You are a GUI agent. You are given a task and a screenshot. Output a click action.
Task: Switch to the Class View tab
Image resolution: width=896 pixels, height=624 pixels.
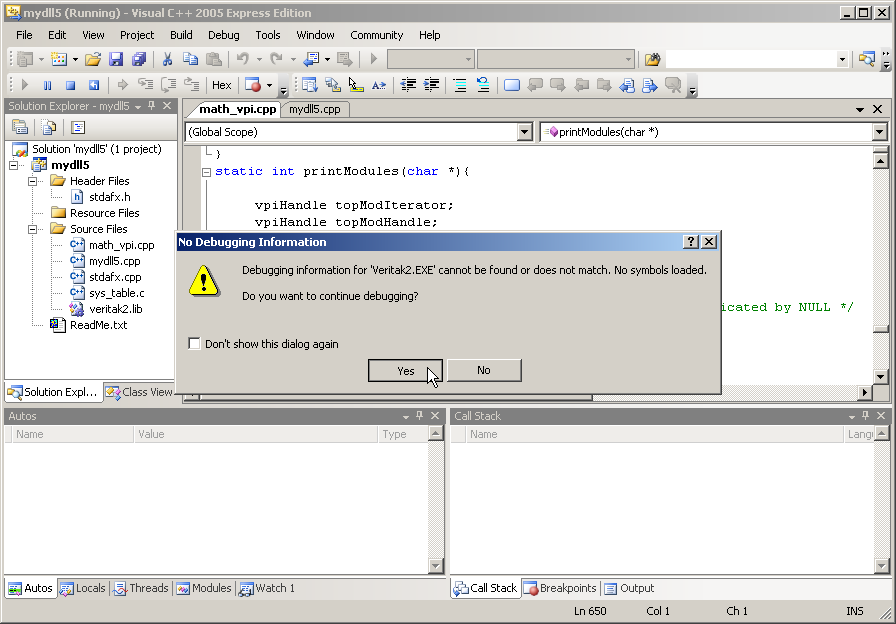coord(140,392)
